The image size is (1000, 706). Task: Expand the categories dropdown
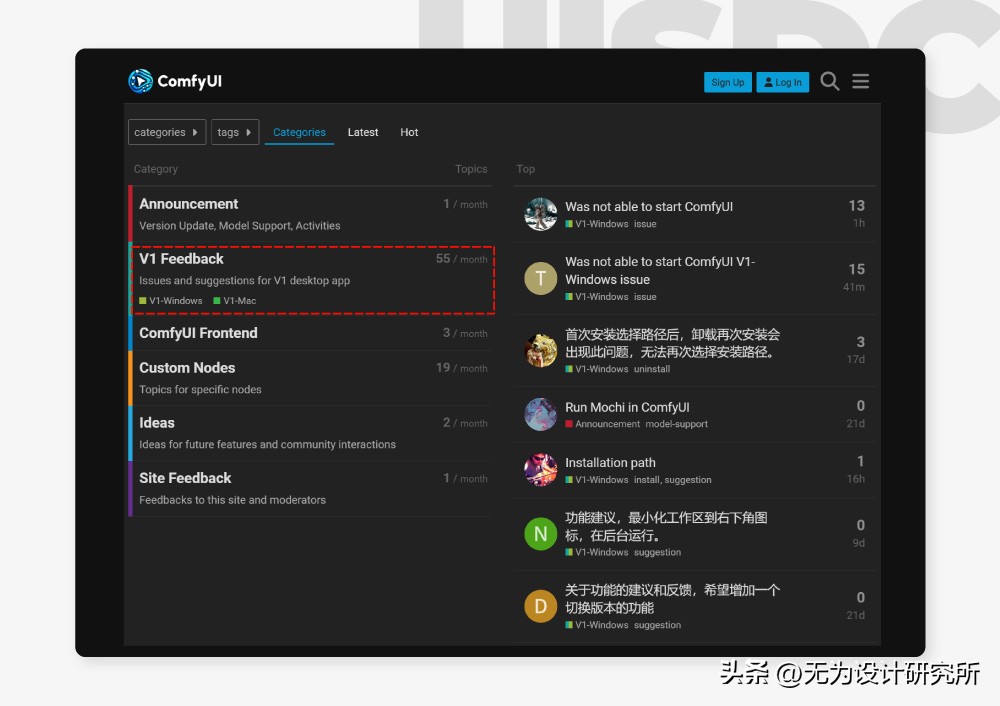point(167,132)
